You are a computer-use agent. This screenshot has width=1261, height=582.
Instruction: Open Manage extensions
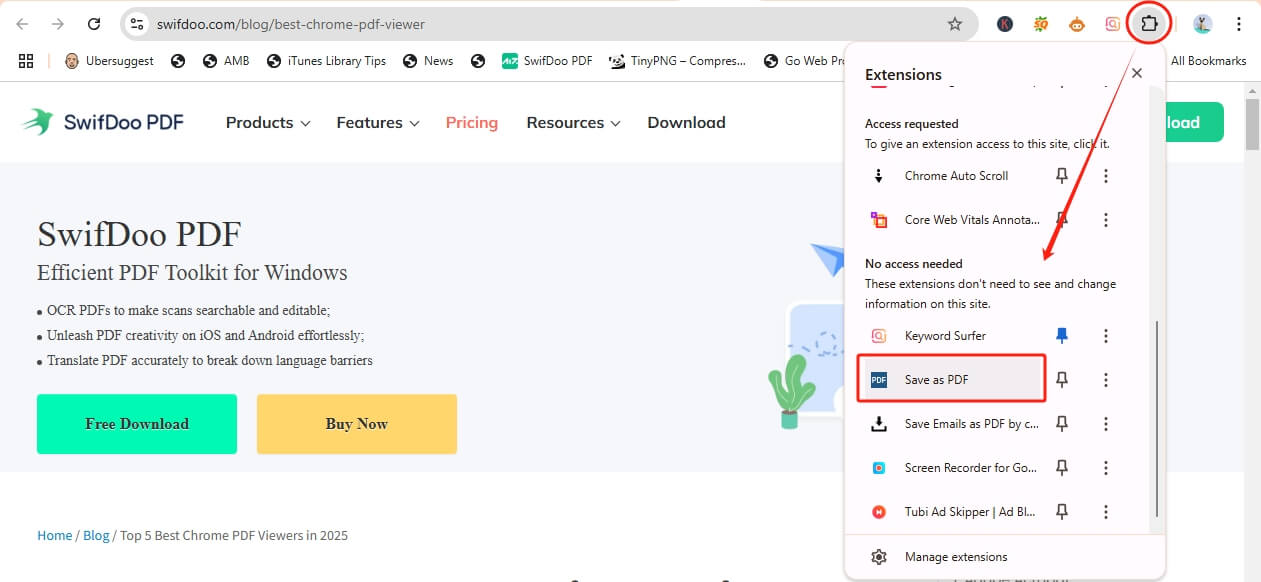pos(1005,557)
